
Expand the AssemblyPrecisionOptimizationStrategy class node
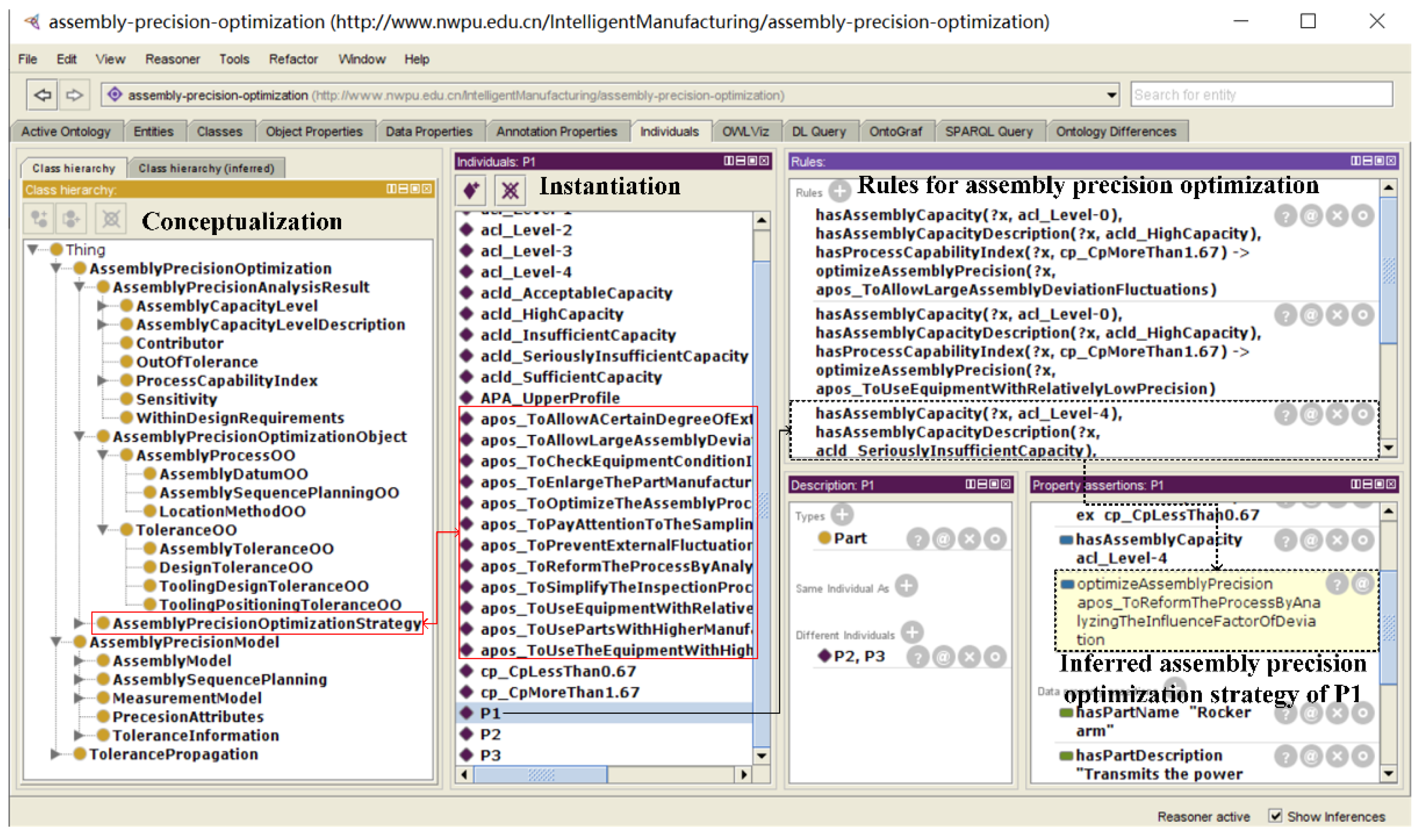79,624
